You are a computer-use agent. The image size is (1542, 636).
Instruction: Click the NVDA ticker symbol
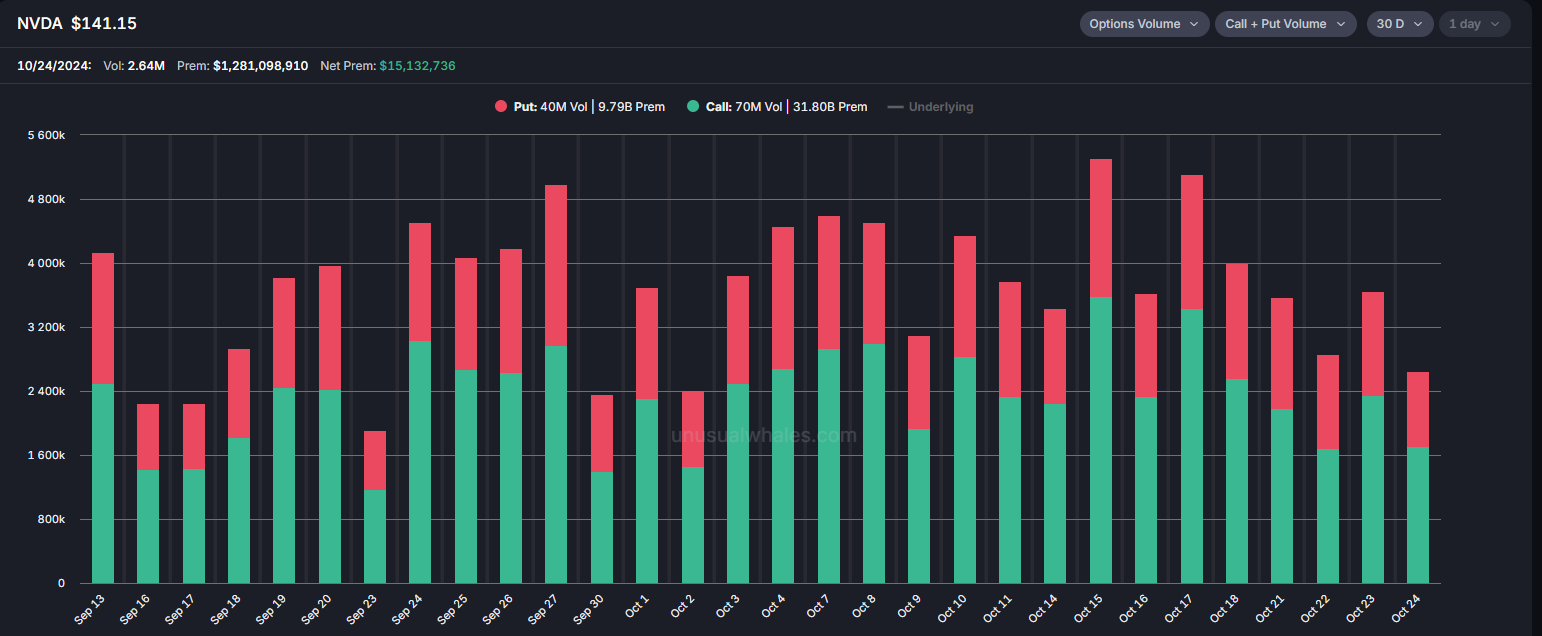pos(40,23)
